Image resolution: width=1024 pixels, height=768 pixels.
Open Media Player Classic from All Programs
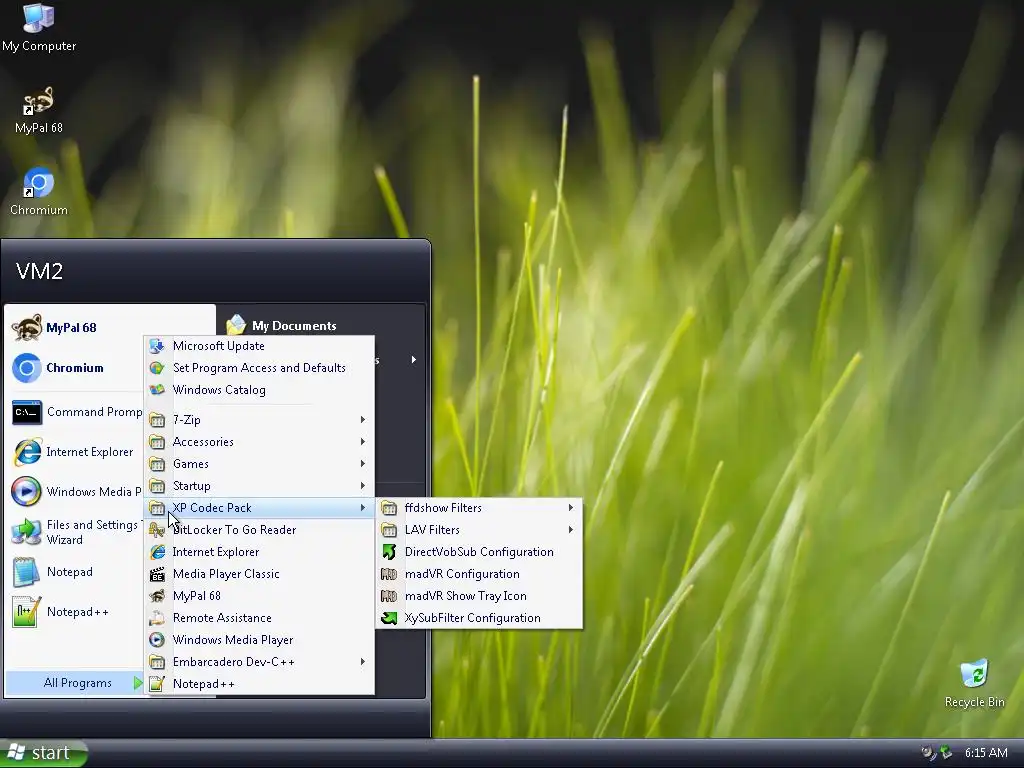point(259,574)
